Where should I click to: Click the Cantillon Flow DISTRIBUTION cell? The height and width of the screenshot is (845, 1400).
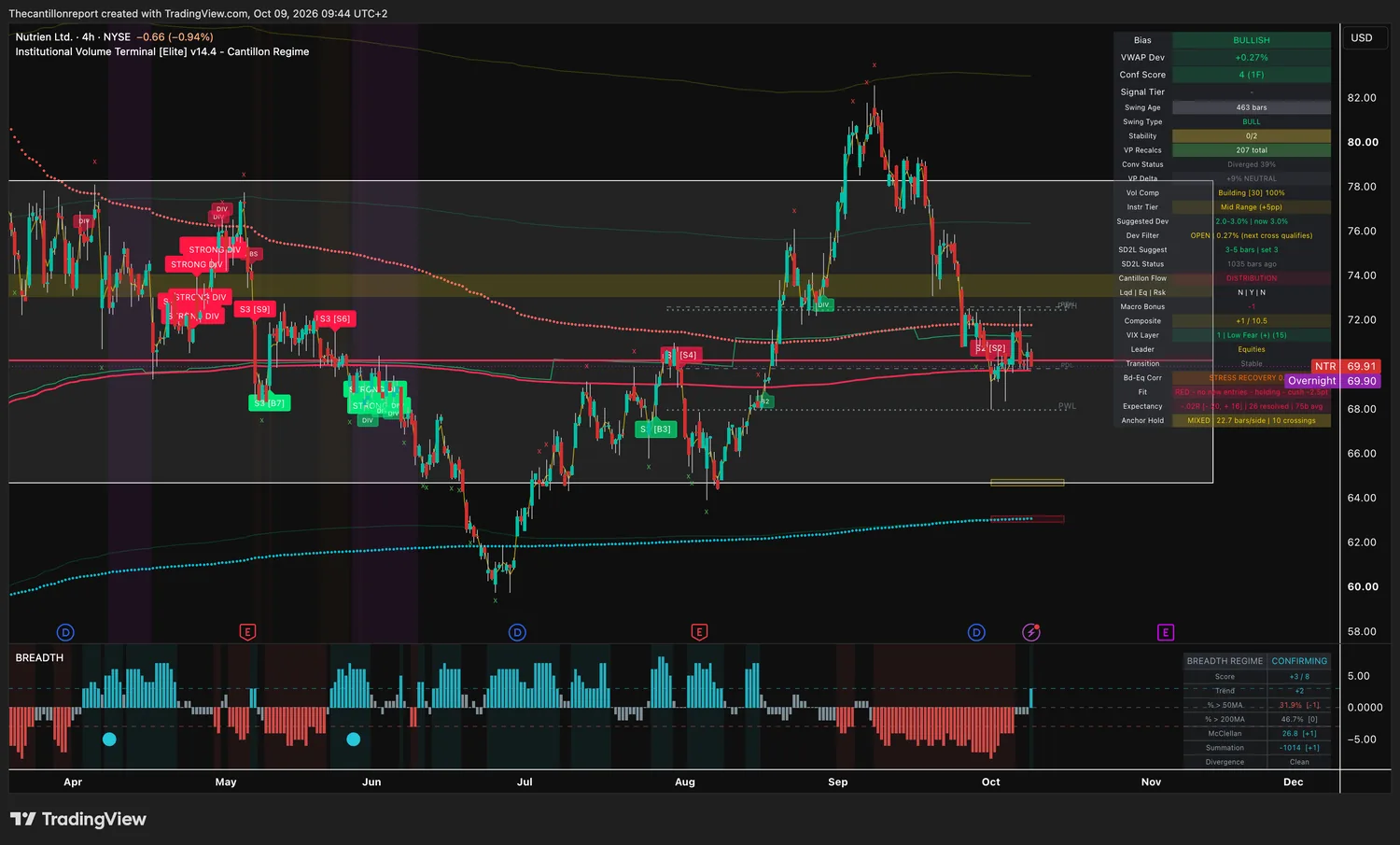(1252, 278)
